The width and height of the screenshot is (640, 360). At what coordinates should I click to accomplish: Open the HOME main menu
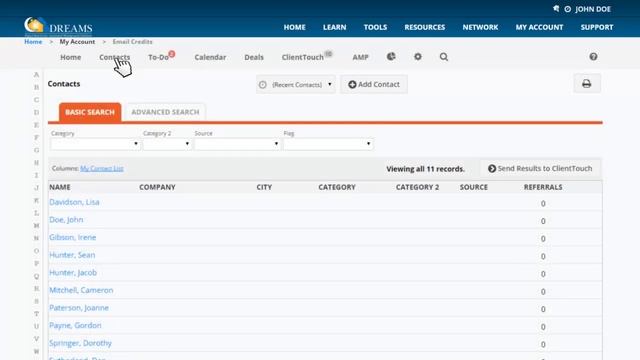click(x=294, y=27)
